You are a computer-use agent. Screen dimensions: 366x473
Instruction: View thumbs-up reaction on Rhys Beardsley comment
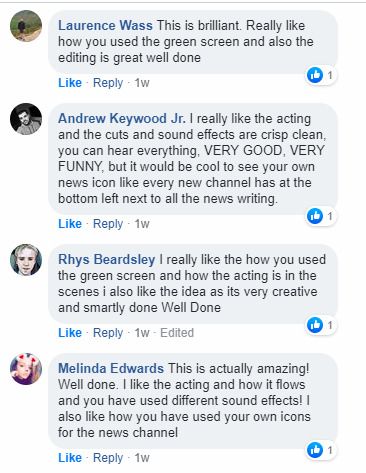315,325
